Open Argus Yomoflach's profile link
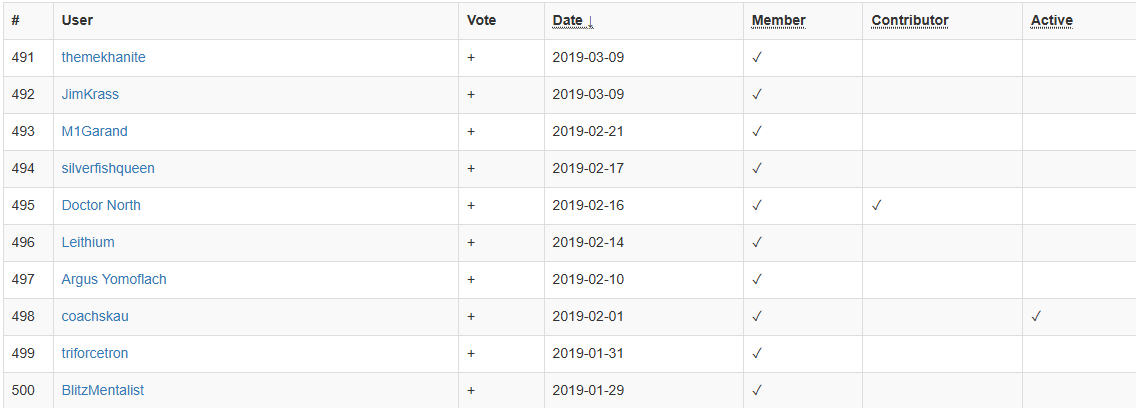Screen dimensions: 1136x408 pos(114,279)
